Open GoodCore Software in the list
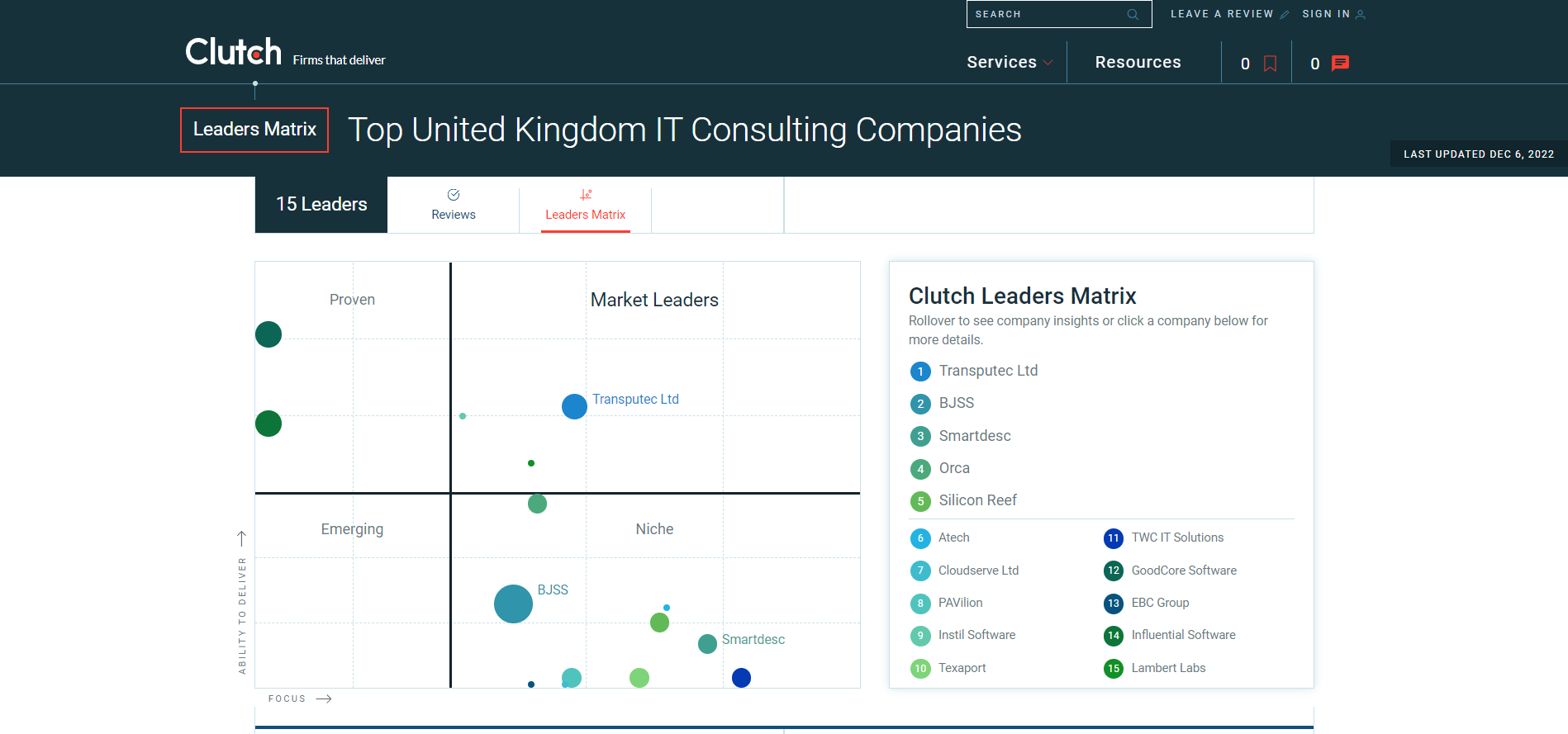1568x734 pixels. tap(1184, 571)
